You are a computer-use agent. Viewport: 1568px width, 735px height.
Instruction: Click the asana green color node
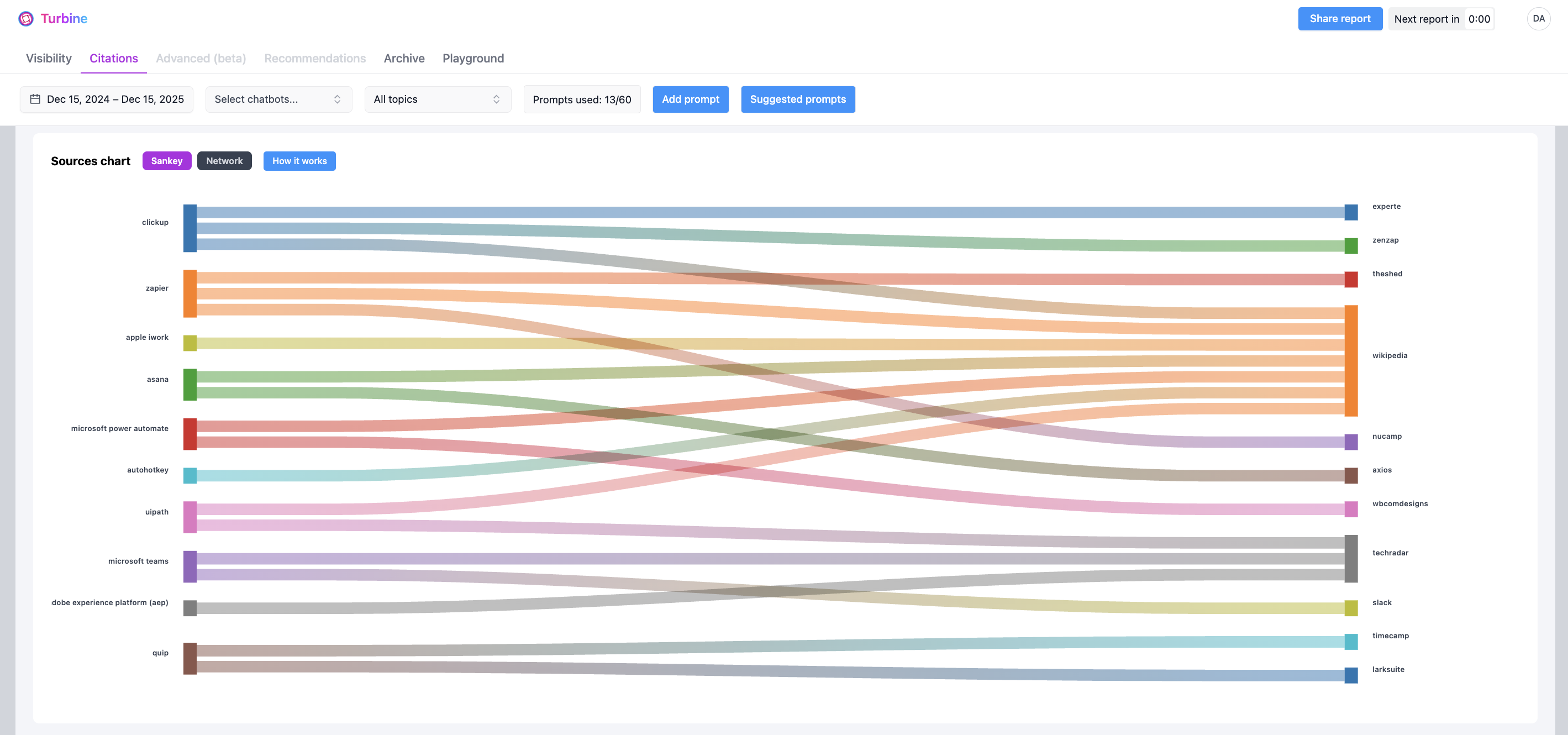[x=190, y=384]
